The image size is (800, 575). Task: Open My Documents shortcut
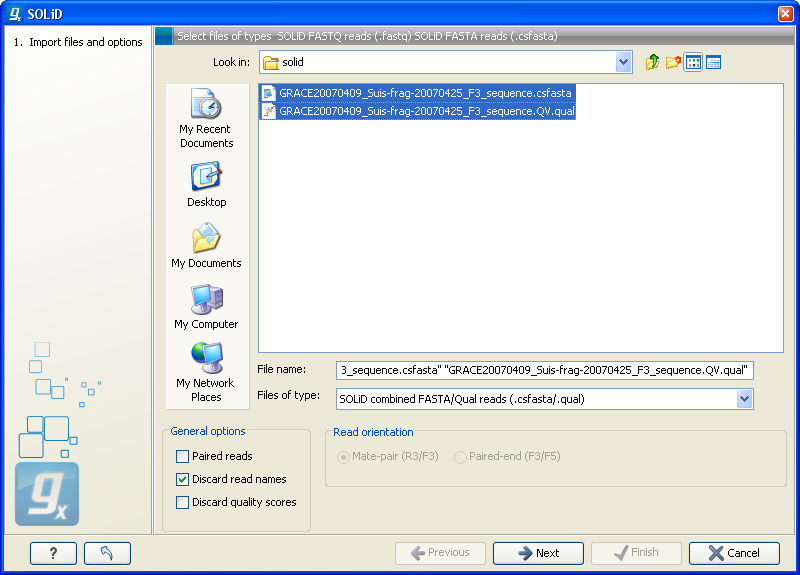[x=206, y=246]
